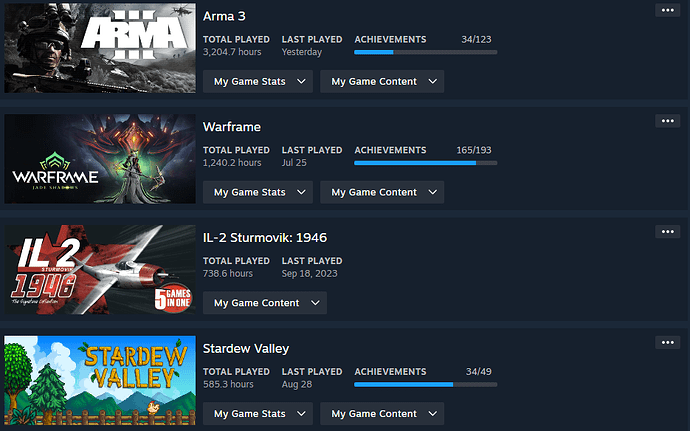690x431 pixels.
Task: Click the Arma 3 cover image
Action: tap(100, 48)
